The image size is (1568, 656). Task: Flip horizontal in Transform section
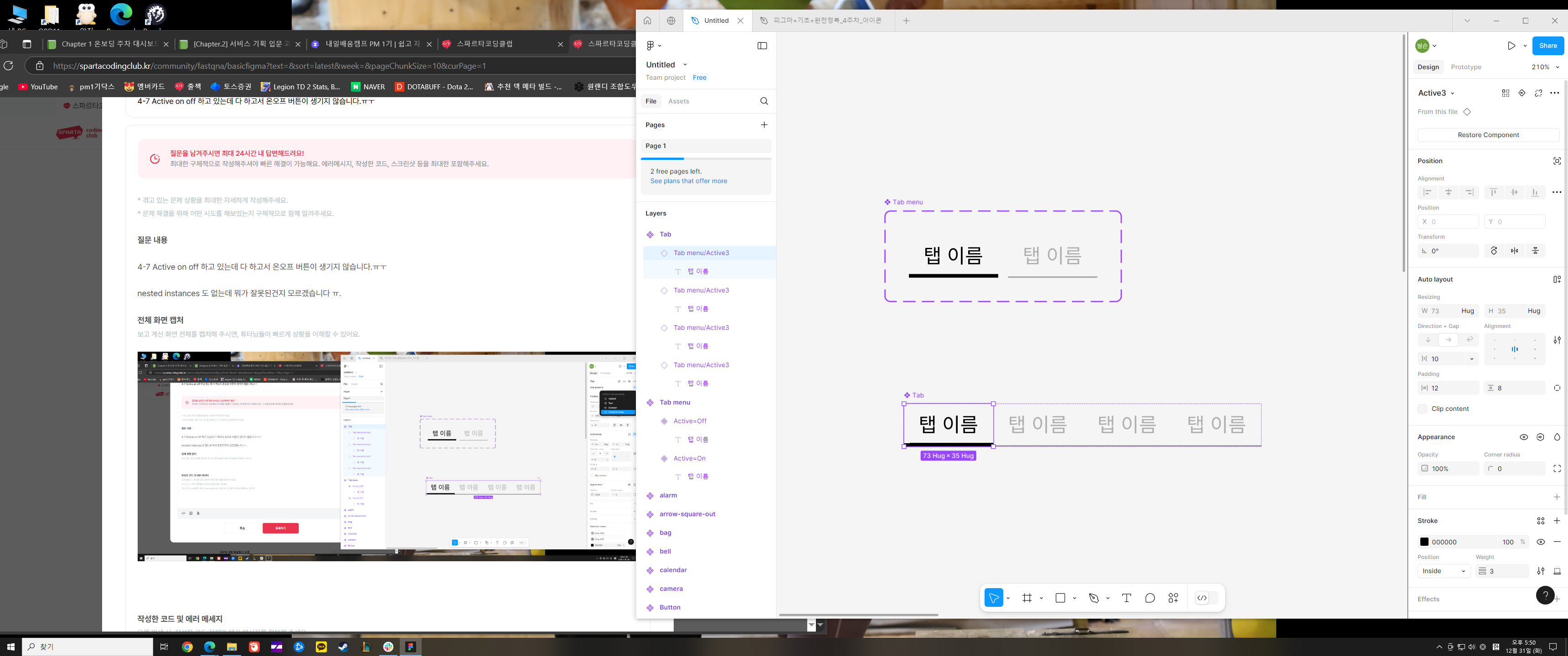click(1514, 251)
